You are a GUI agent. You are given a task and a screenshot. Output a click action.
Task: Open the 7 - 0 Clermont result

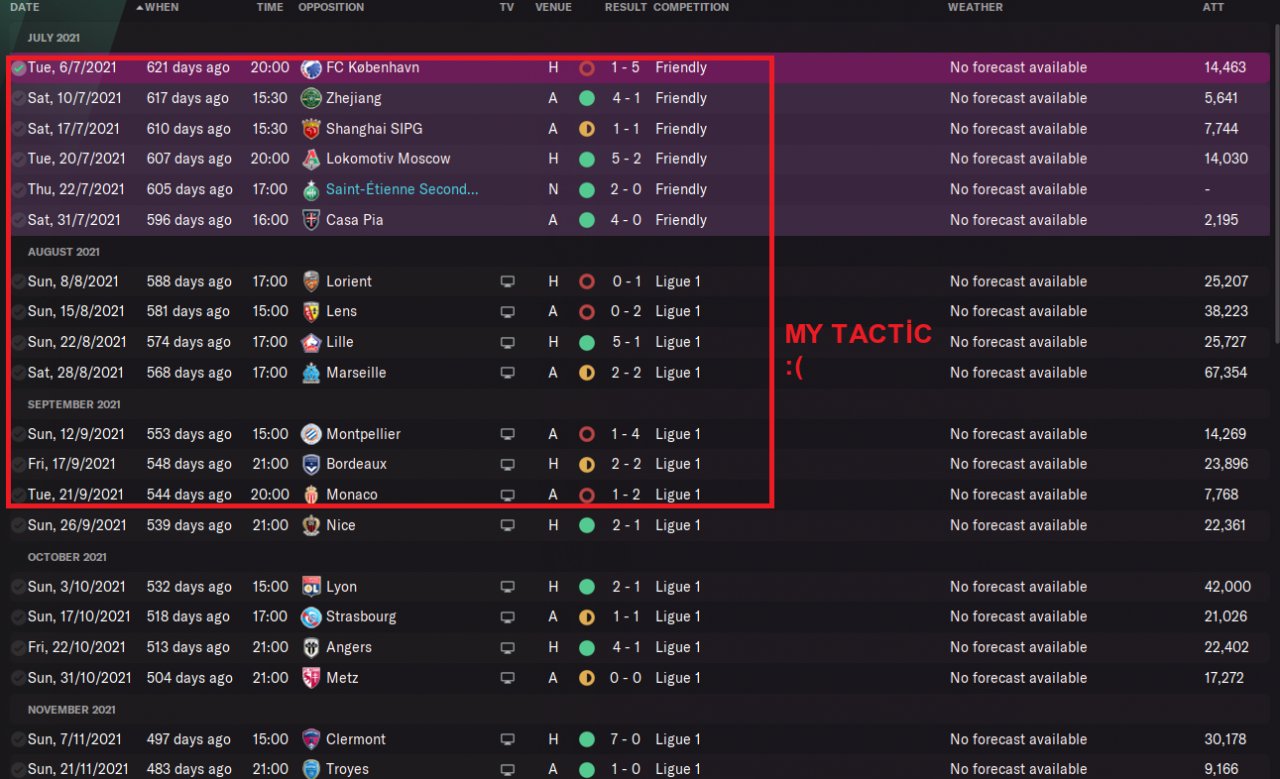pyautogui.click(x=626, y=740)
